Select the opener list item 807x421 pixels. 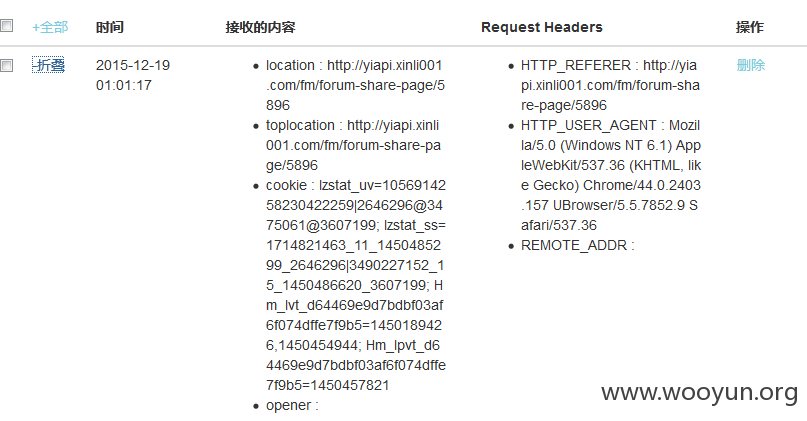[292, 406]
